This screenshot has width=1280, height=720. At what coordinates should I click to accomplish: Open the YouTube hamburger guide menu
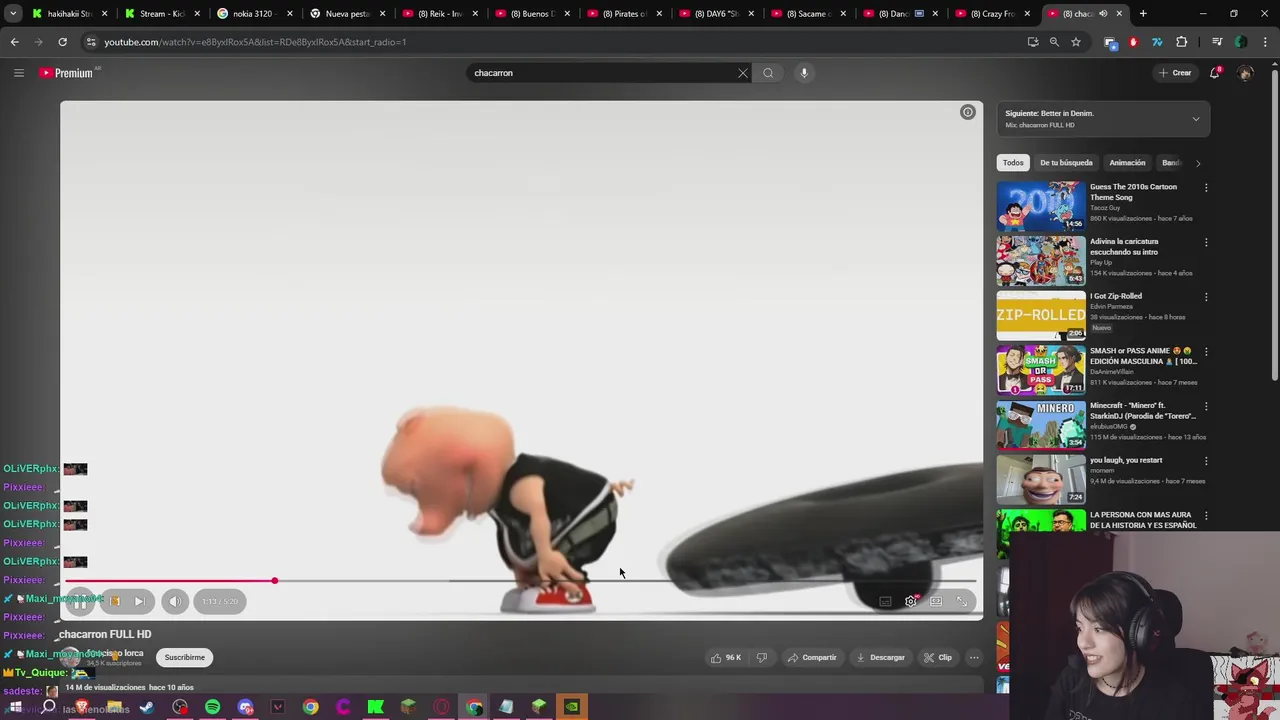pos(18,73)
